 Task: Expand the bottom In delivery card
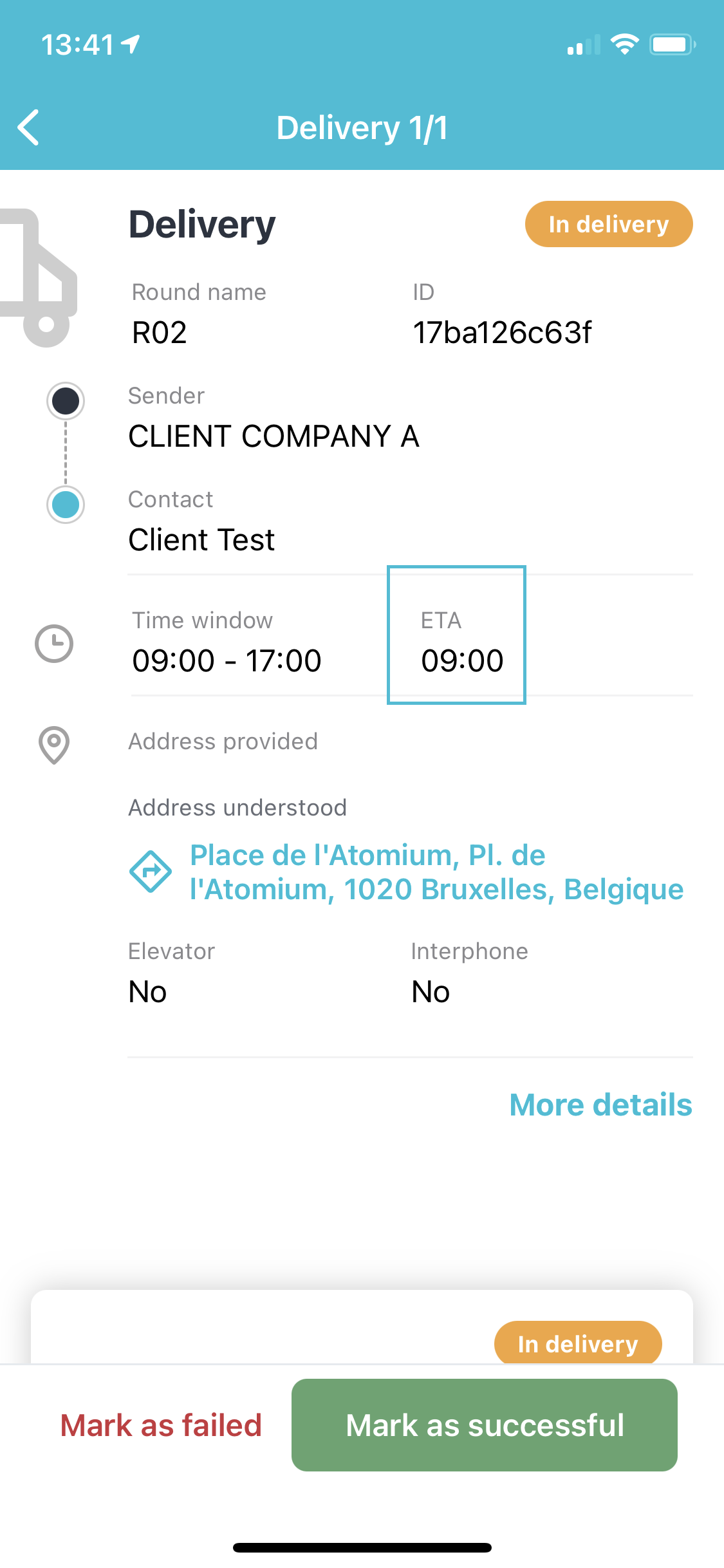(x=362, y=1327)
